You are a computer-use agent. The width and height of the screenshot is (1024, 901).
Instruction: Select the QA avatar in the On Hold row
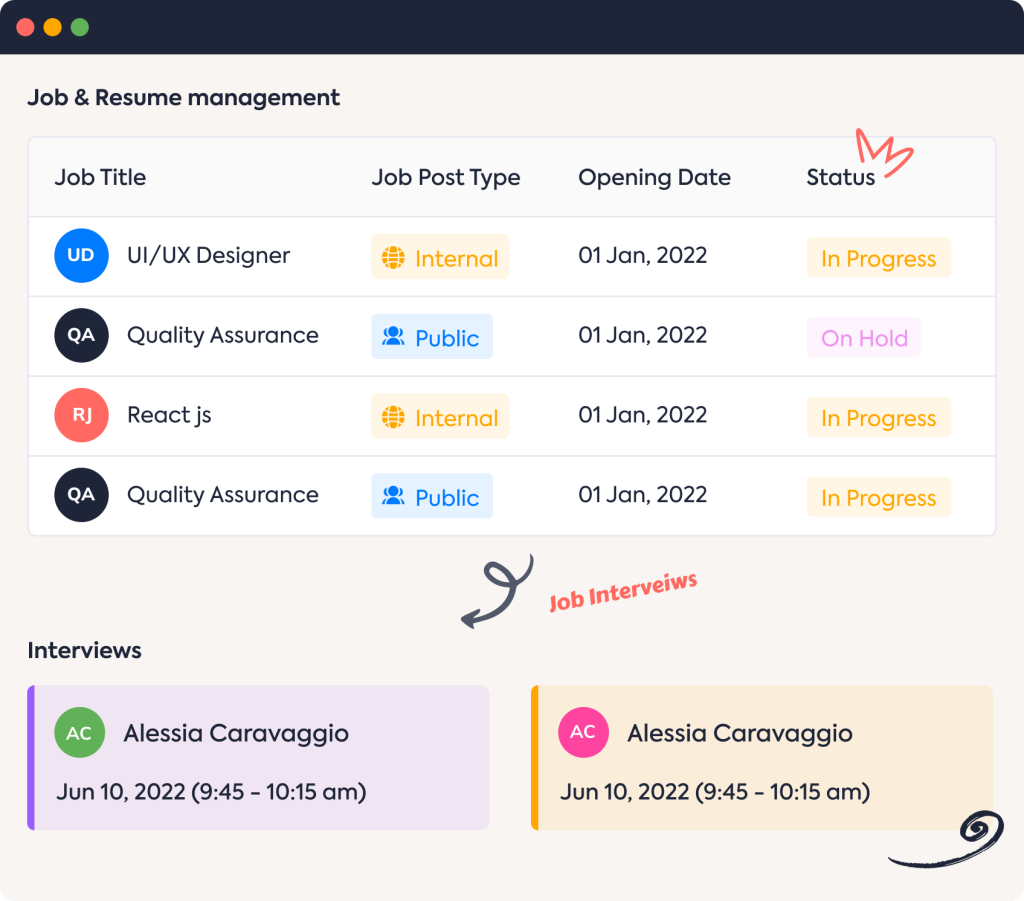pos(81,335)
